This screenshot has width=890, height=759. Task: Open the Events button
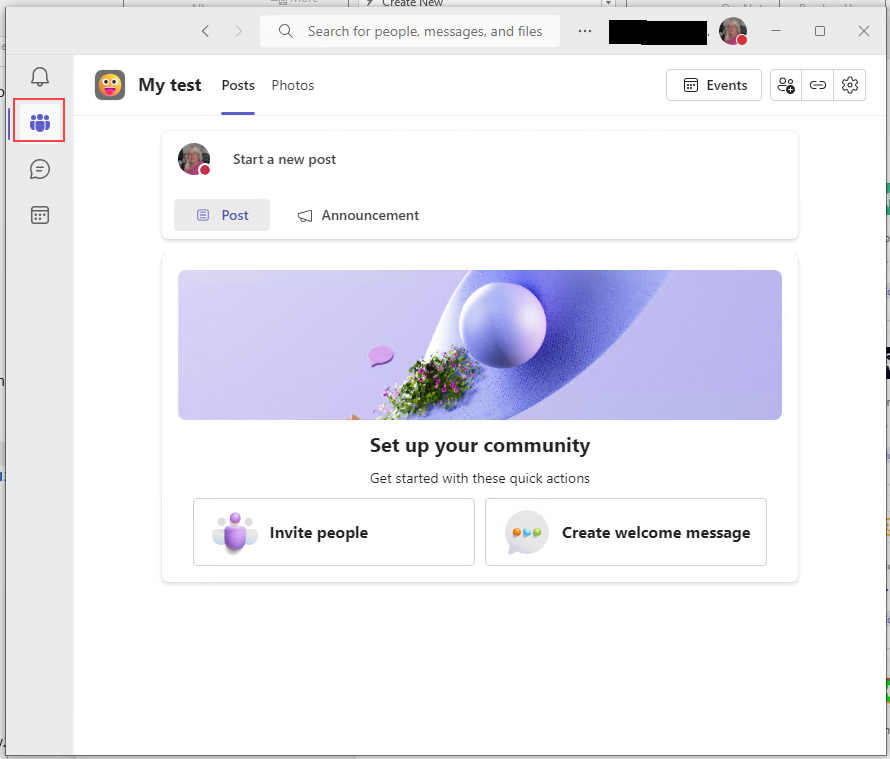pyautogui.click(x=713, y=85)
